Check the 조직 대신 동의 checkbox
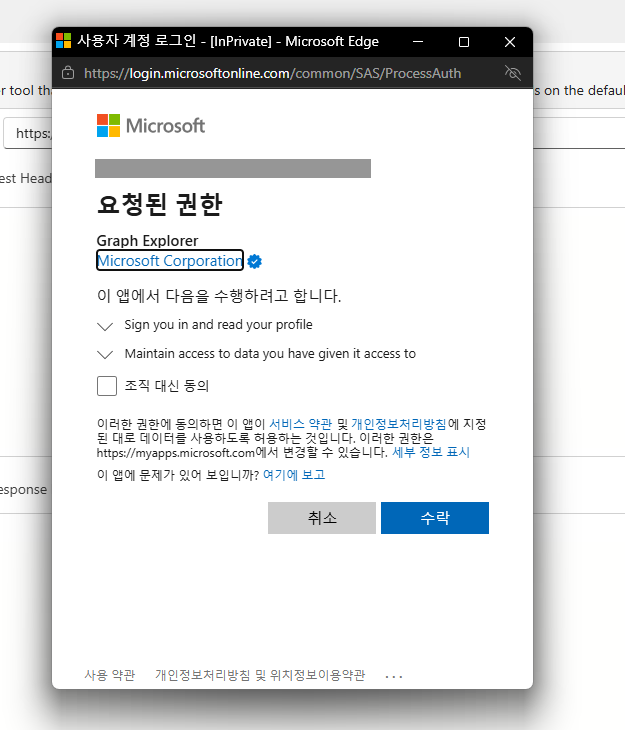This screenshot has height=730, width=625. pos(107,386)
